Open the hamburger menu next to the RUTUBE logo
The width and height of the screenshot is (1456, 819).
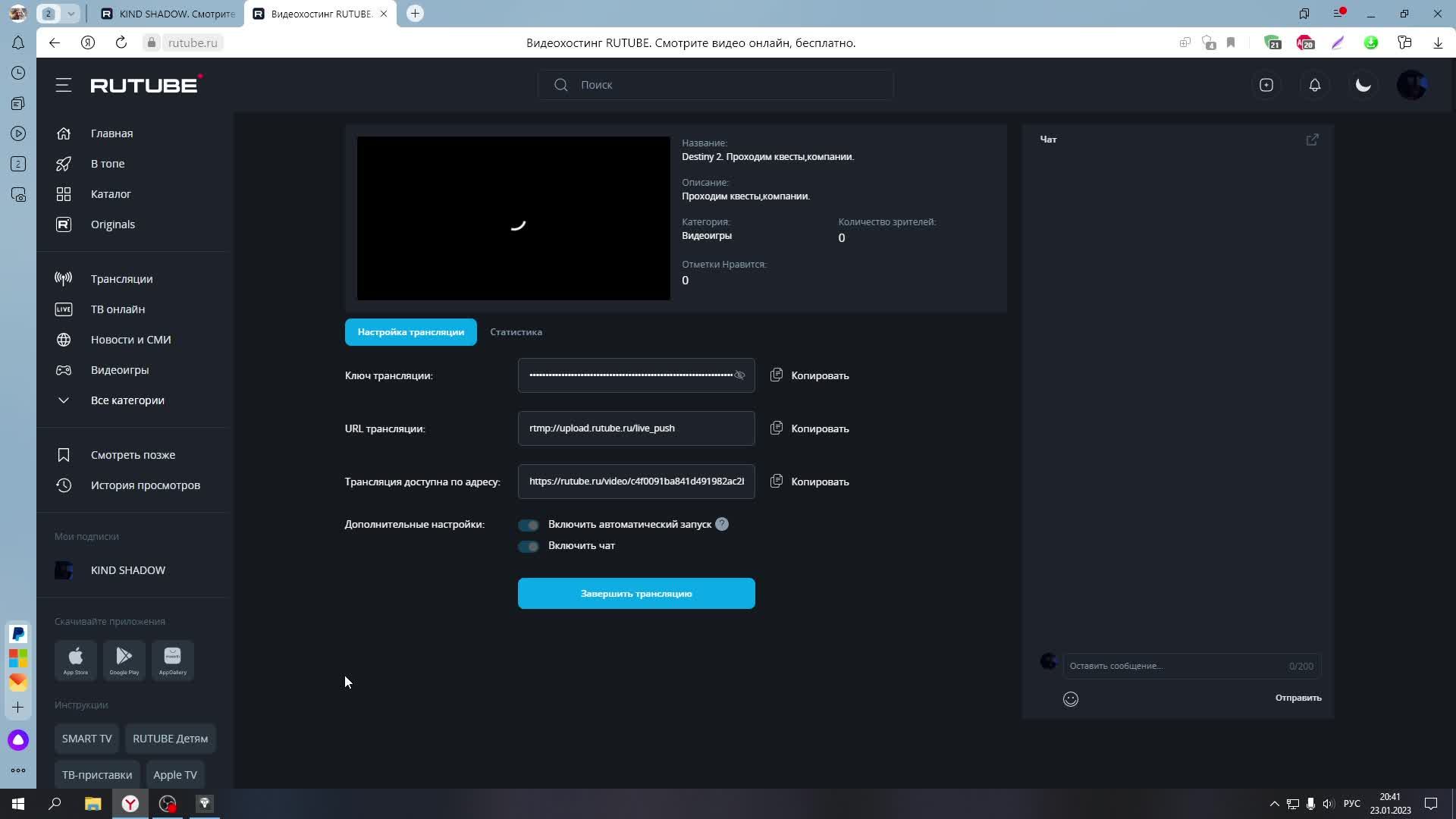[x=64, y=85]
